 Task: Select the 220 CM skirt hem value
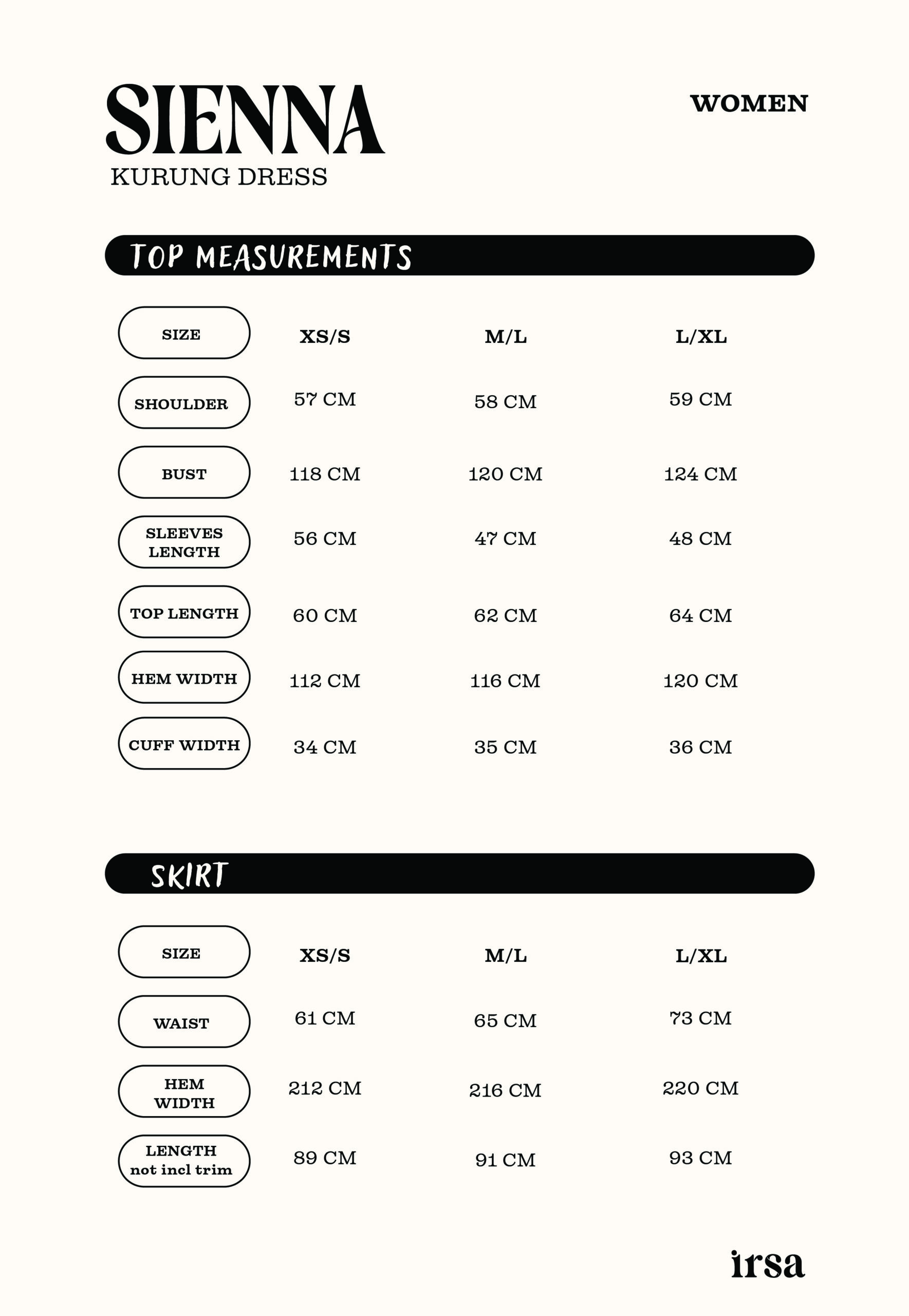[700, 1089]
